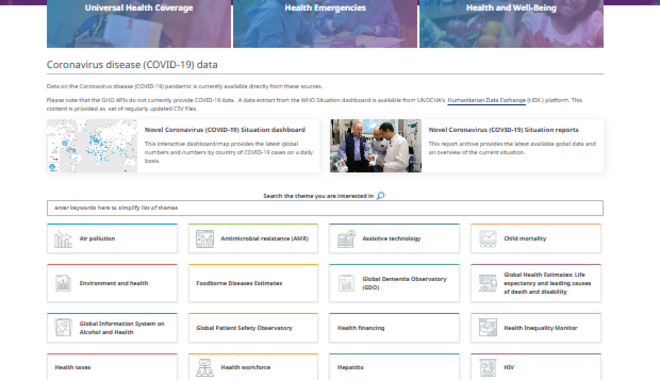
Task: Open Global Dementia Observatory (GDO) theme
Action: (x=394, y=283)
